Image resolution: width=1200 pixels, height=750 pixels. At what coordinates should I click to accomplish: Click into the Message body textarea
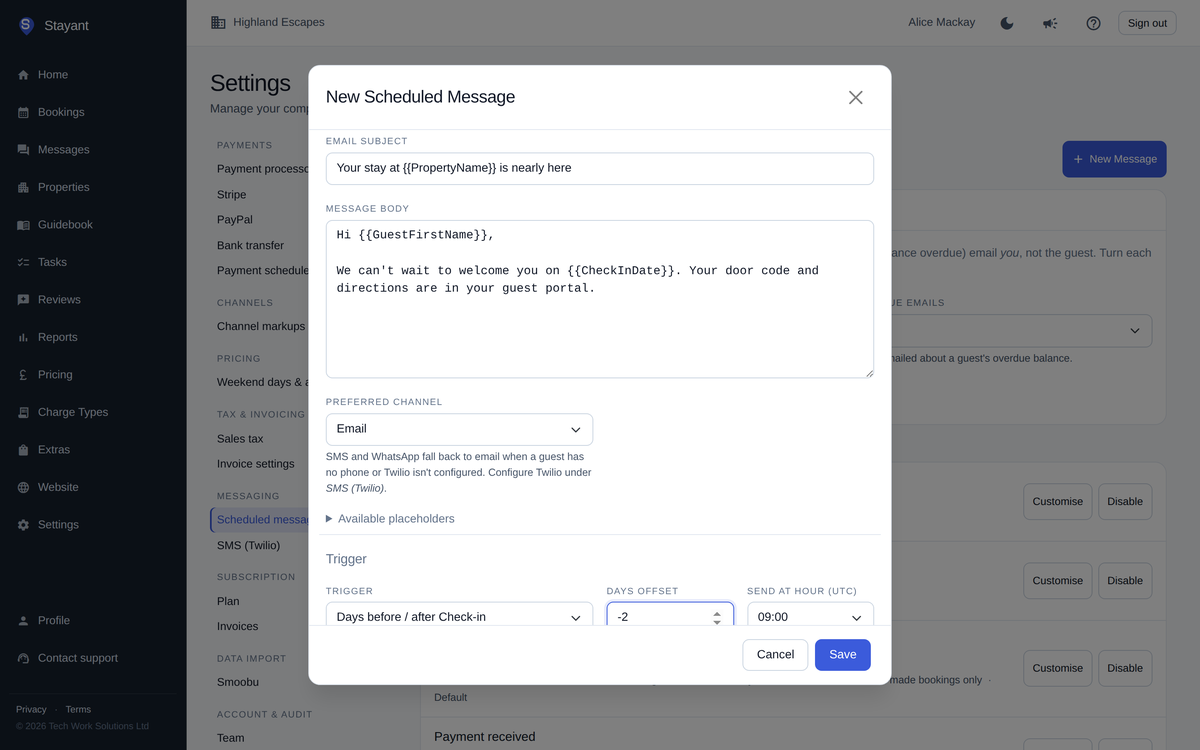pos(600,299)
